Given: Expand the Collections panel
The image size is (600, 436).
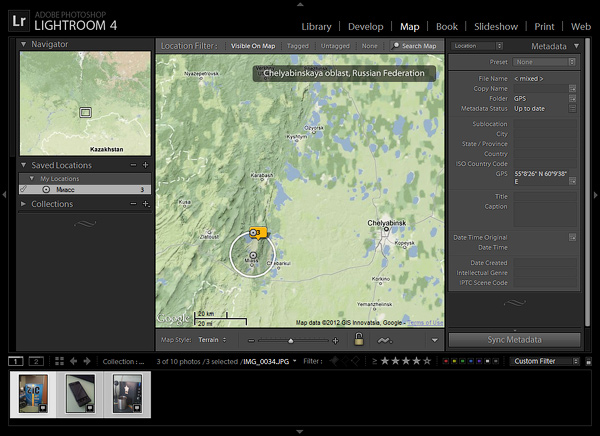Looking at the screenshot, I should pyautogui.click(x=23, y=204).
